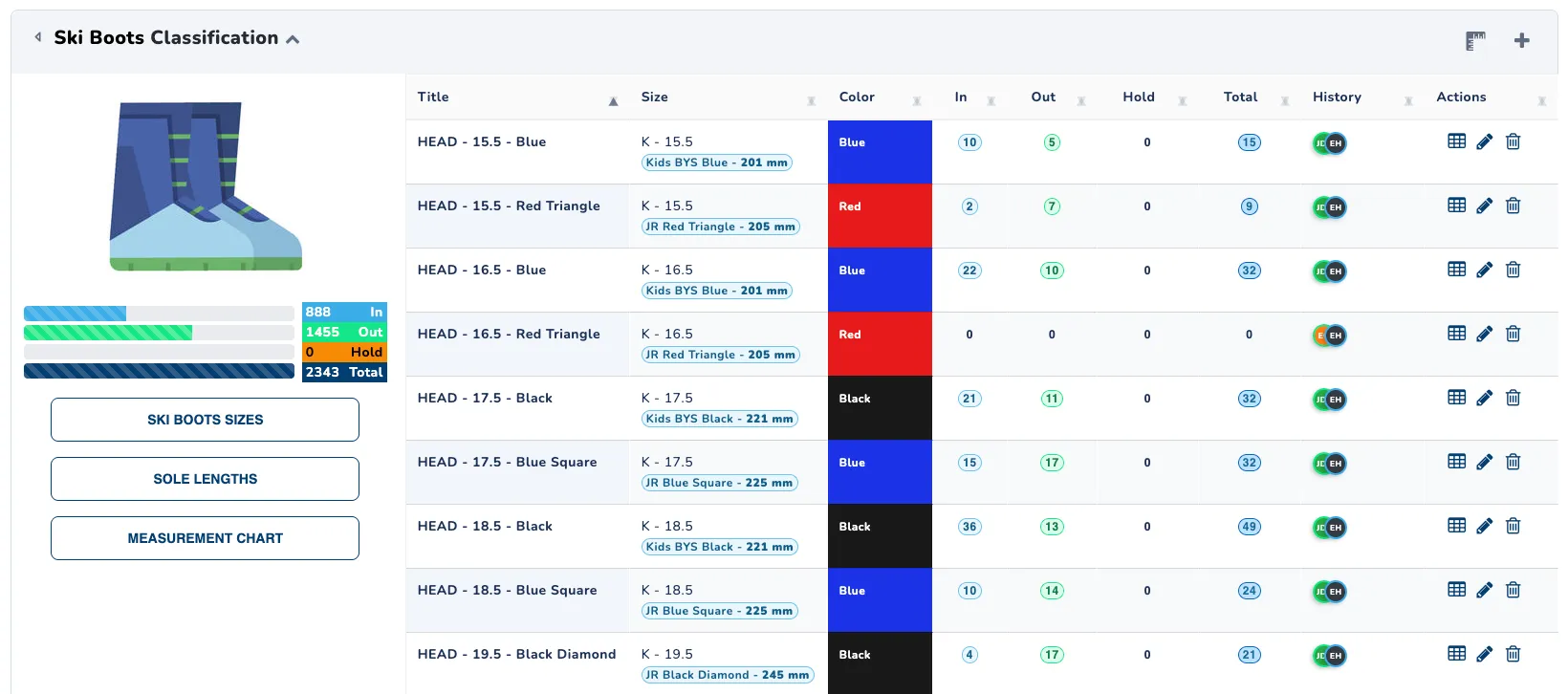1568x694 pixels.
Task: Click the Red color cell for HEAD - 15.5 - Red Triangle
Action: pyautogui.click(x=880, y=216)
